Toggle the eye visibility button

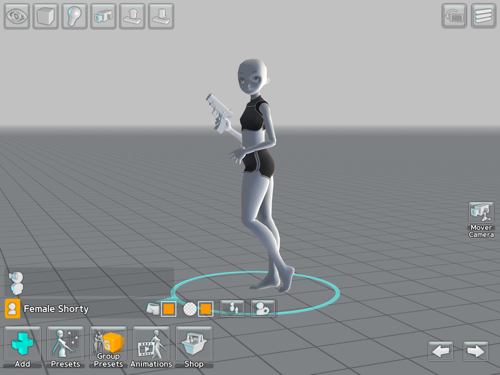point(17,16)
